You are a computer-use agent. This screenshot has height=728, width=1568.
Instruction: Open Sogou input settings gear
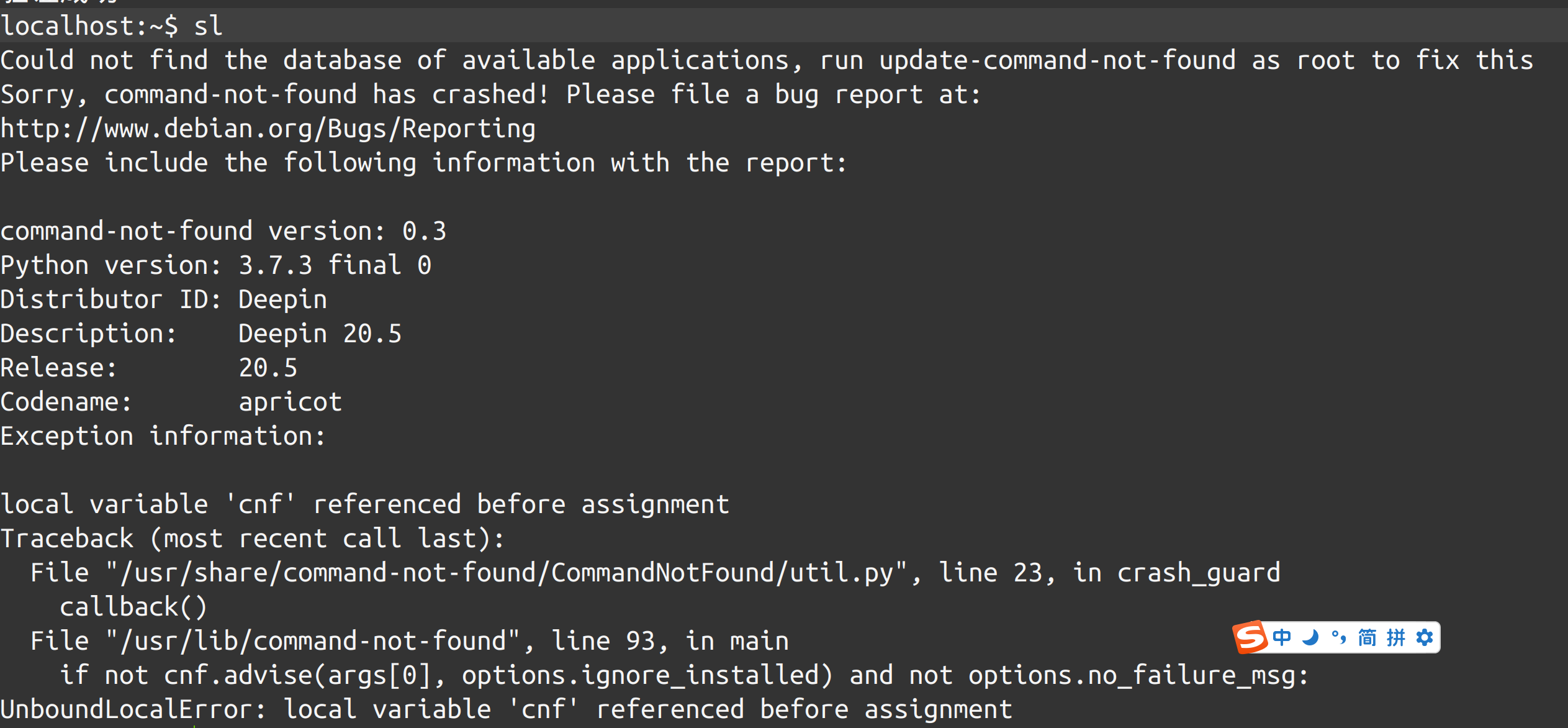[1425, 637]
